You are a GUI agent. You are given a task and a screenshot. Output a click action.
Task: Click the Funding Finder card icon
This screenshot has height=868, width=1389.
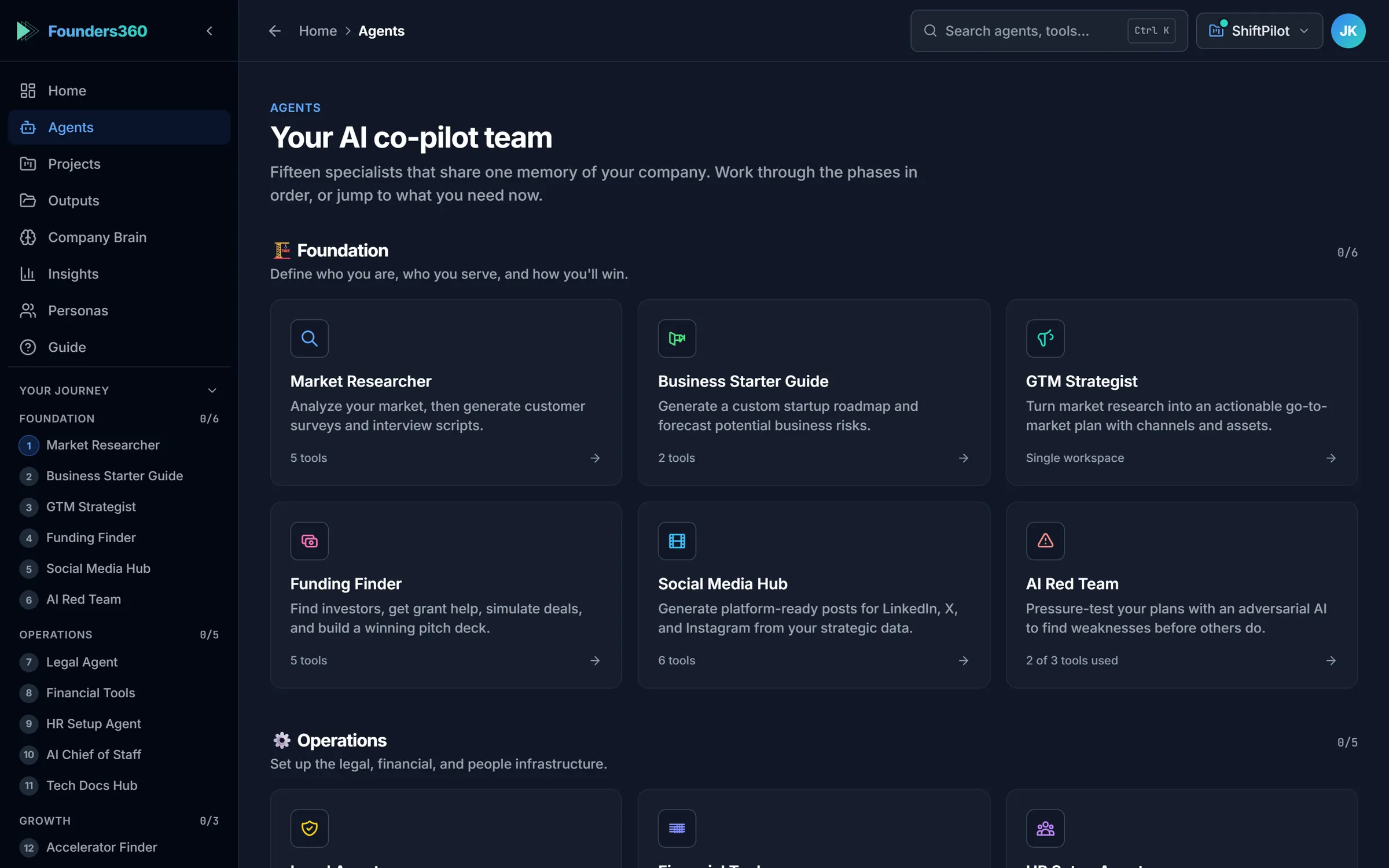pyautogui.click(x=310, y=541)
